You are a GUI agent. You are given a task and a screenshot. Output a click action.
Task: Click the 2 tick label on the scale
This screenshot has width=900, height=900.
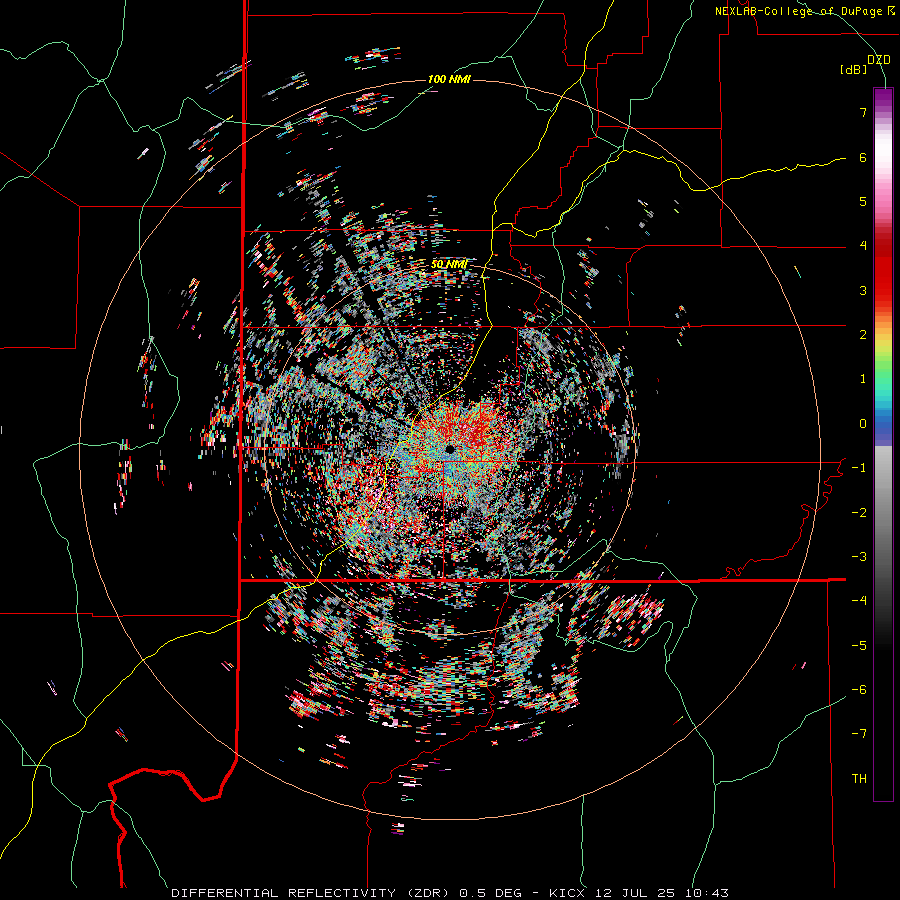[863, 335]
